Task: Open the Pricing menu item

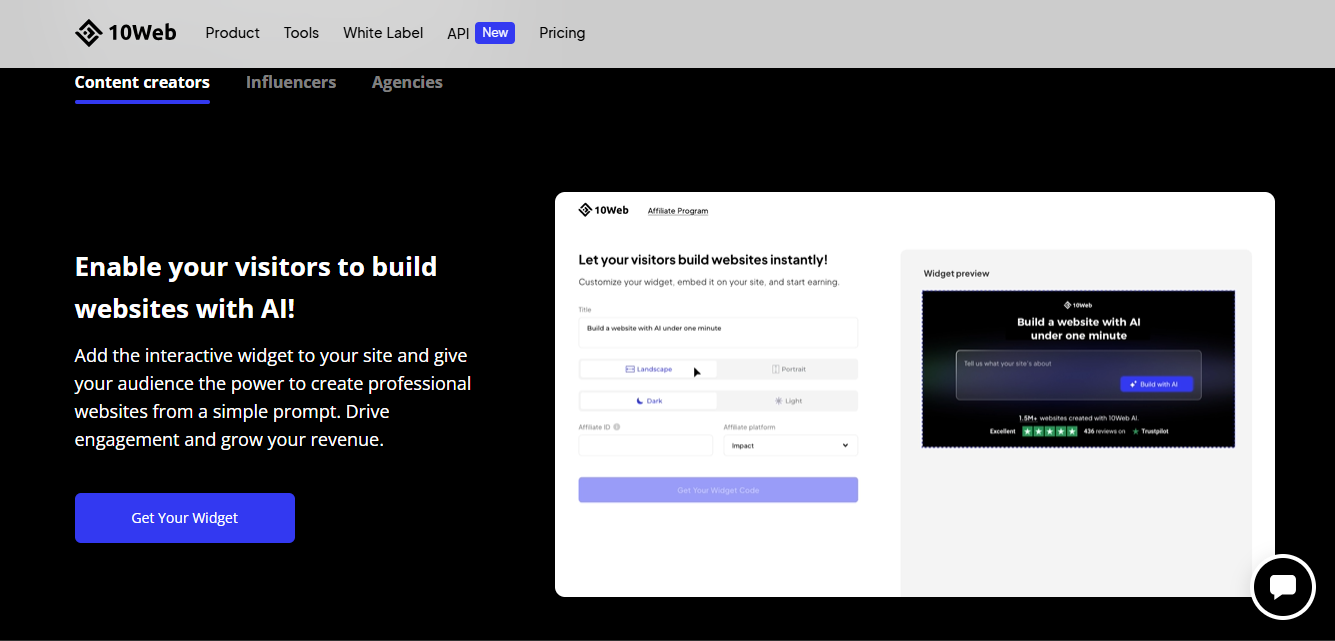Action: click(562, 33)
